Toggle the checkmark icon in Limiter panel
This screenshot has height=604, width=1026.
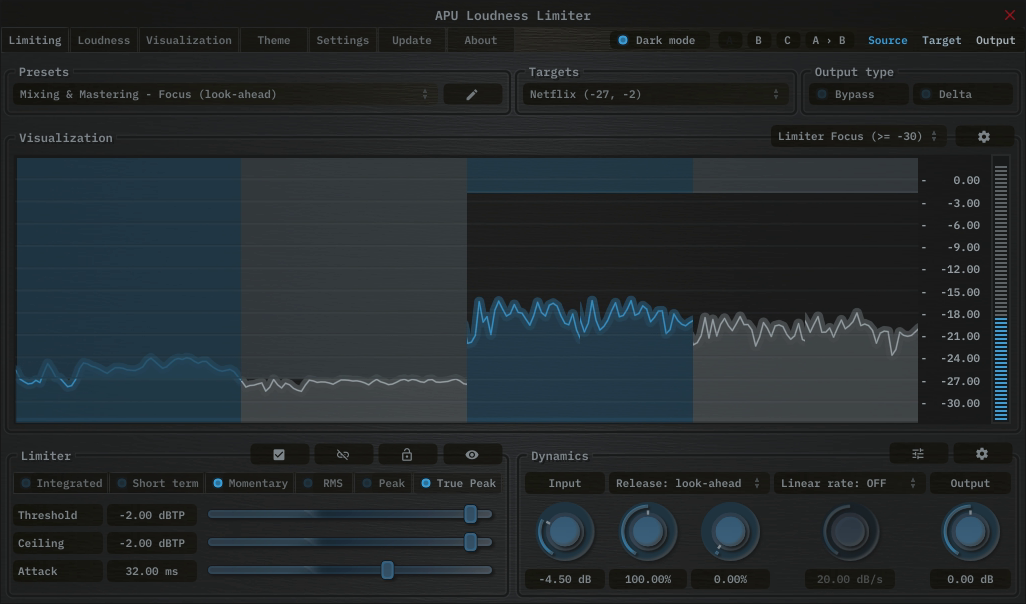(x=279, y=453)
